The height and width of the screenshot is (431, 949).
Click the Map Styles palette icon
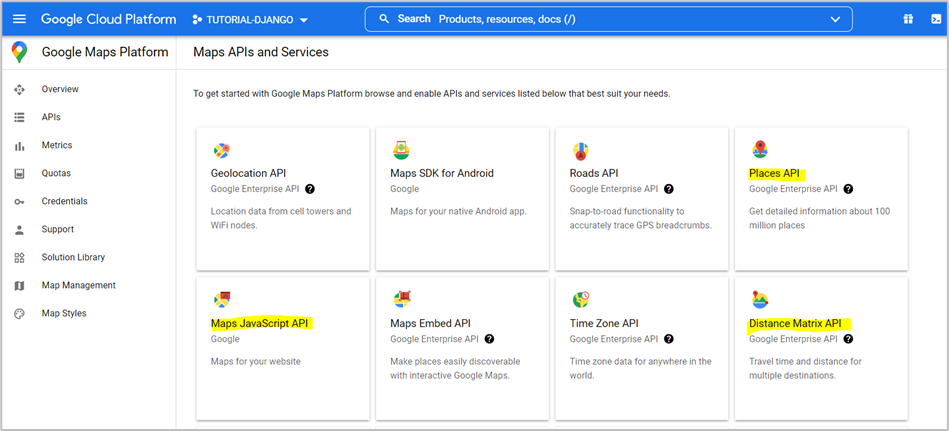[19, 314]
